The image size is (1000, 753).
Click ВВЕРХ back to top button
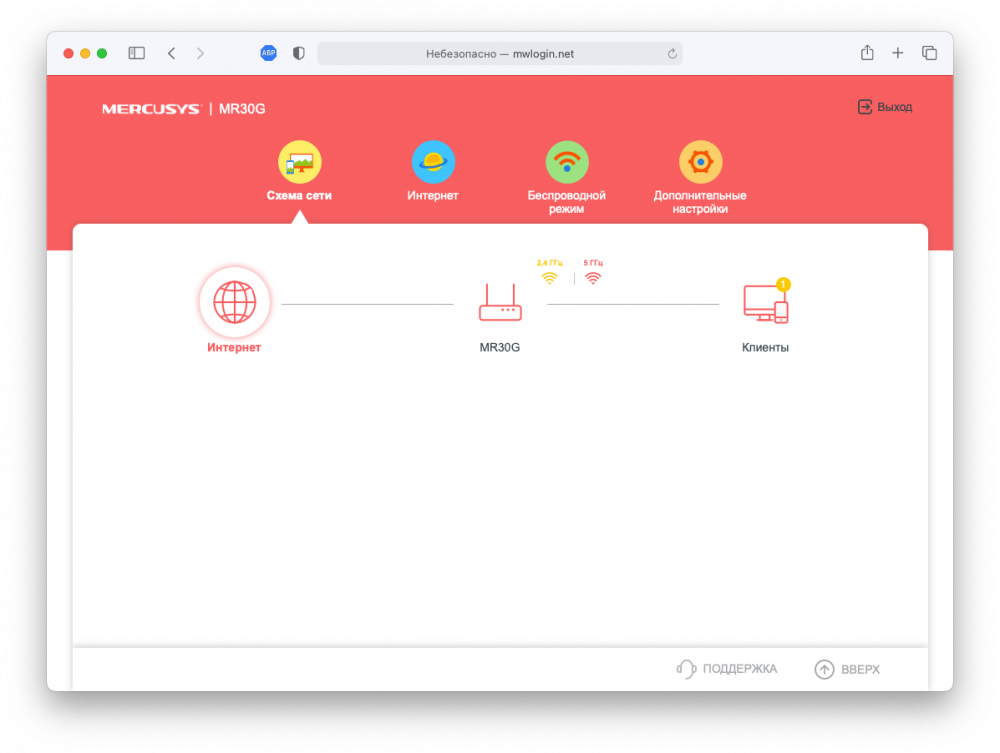tap(847, 669)
